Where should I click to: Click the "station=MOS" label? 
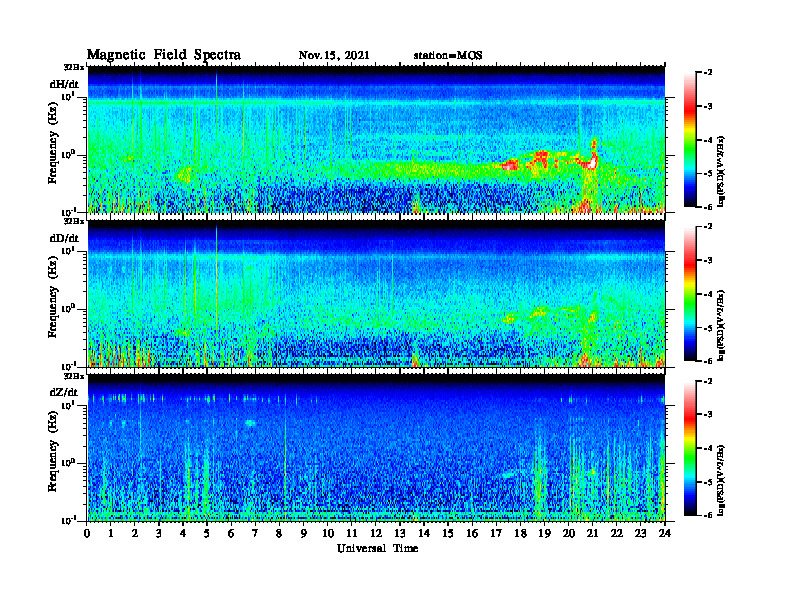[448, 56]
